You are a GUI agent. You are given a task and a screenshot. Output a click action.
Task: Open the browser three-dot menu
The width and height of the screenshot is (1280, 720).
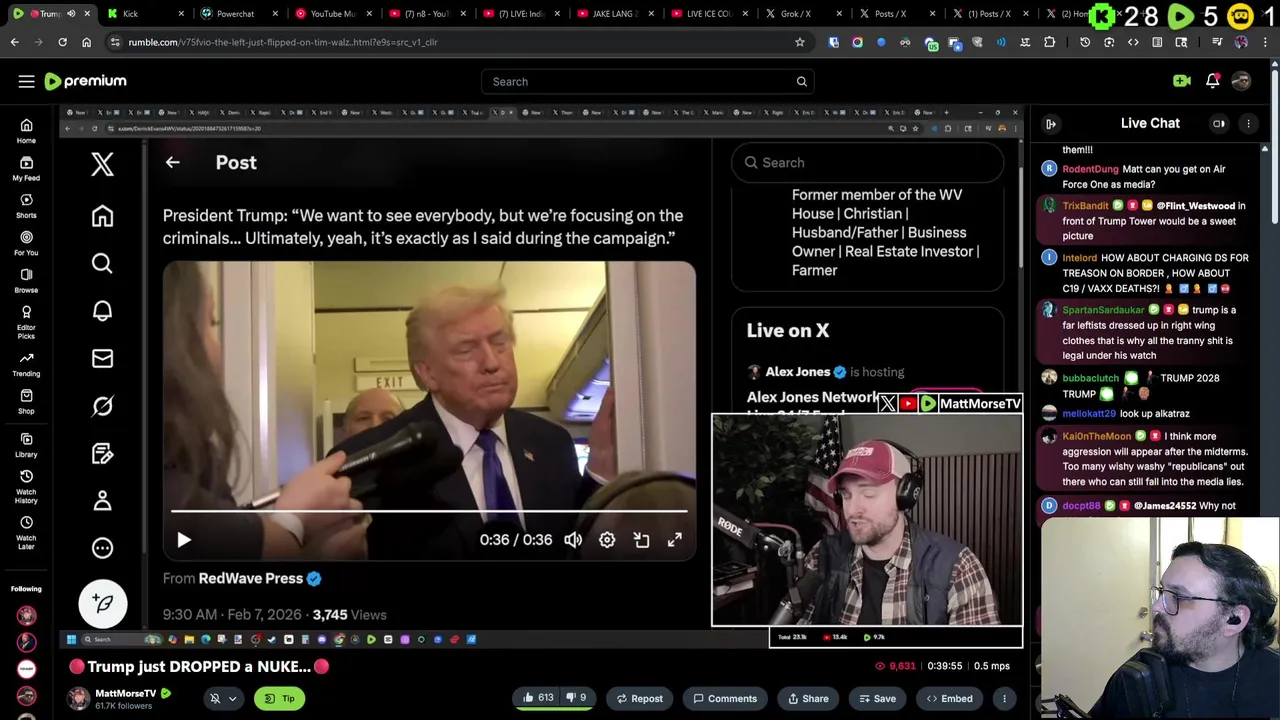pyautogui.click(x=1266, y=42)
